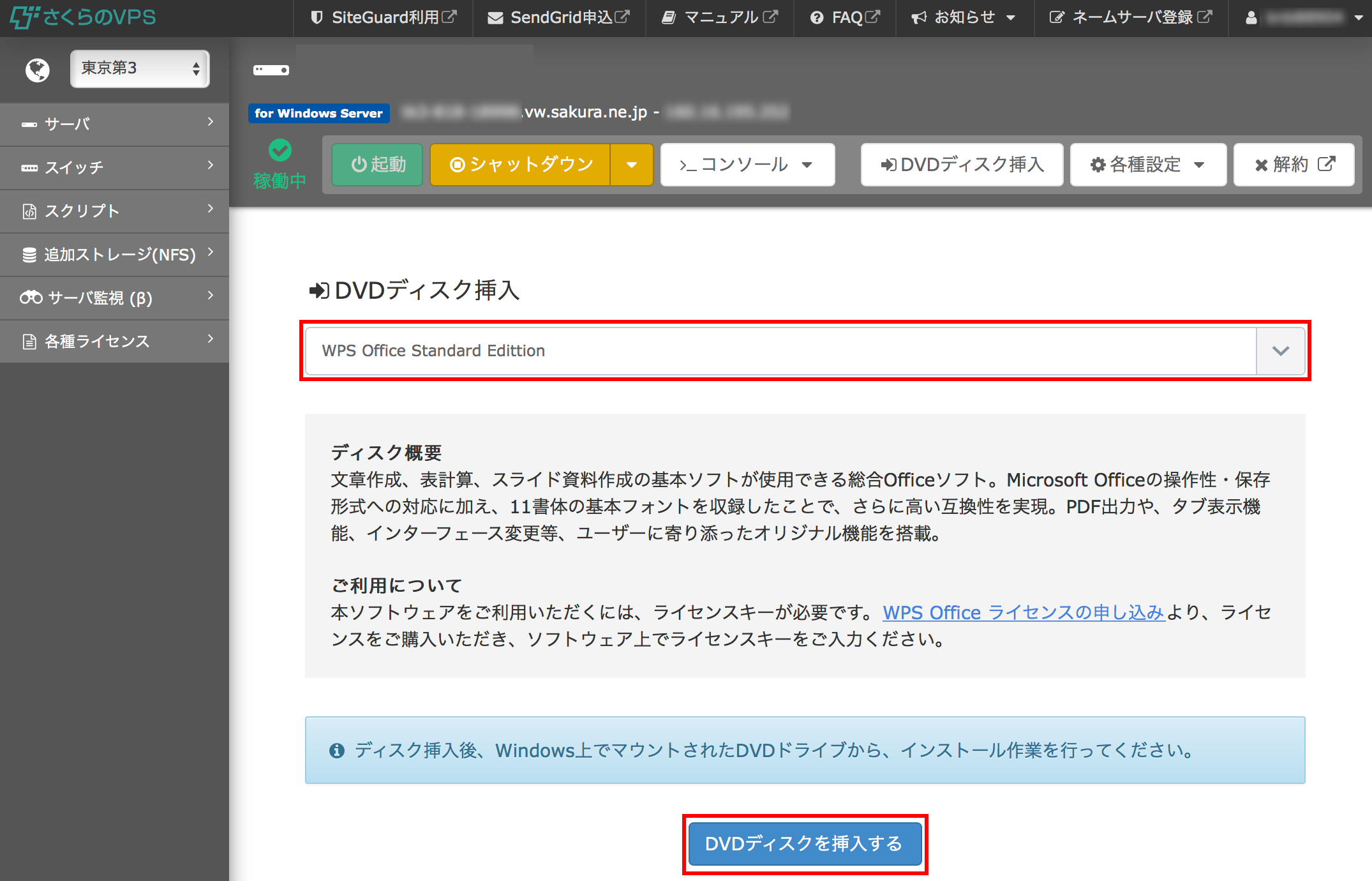
Task: Open ネームサーバ登録 link
Action: click(1131, 17)
